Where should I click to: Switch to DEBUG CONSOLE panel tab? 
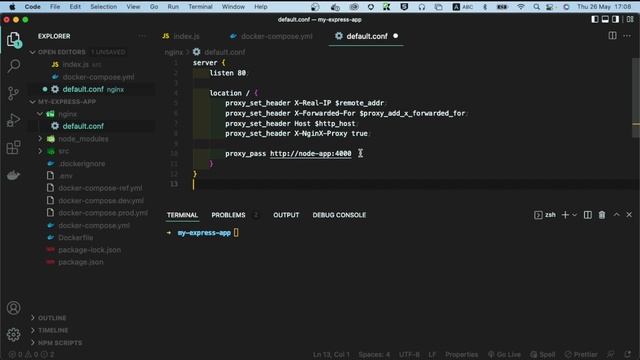point(339,215)
